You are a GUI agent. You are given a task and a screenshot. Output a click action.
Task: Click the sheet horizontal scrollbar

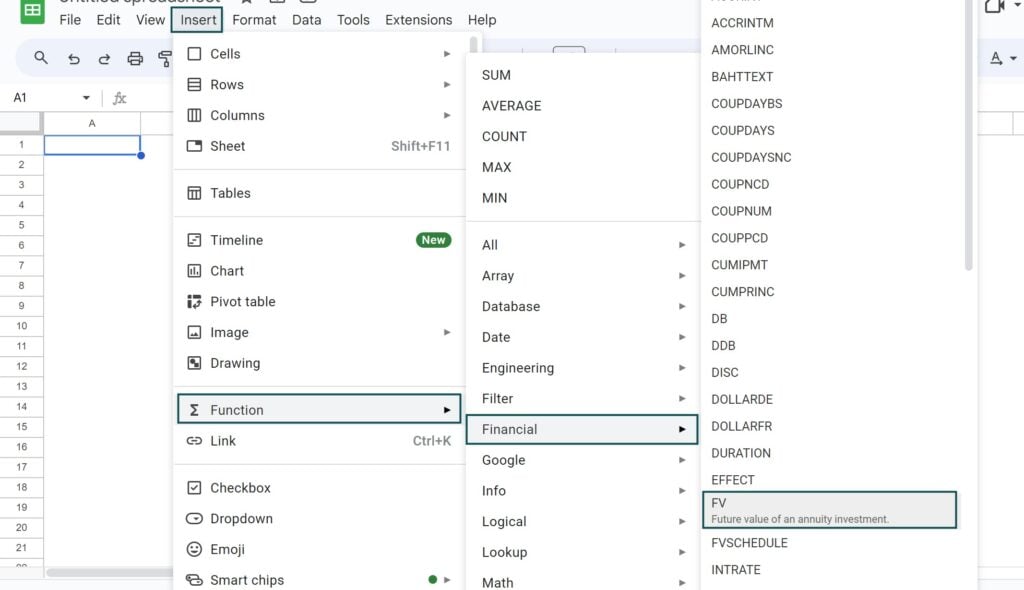coord(110,573)
